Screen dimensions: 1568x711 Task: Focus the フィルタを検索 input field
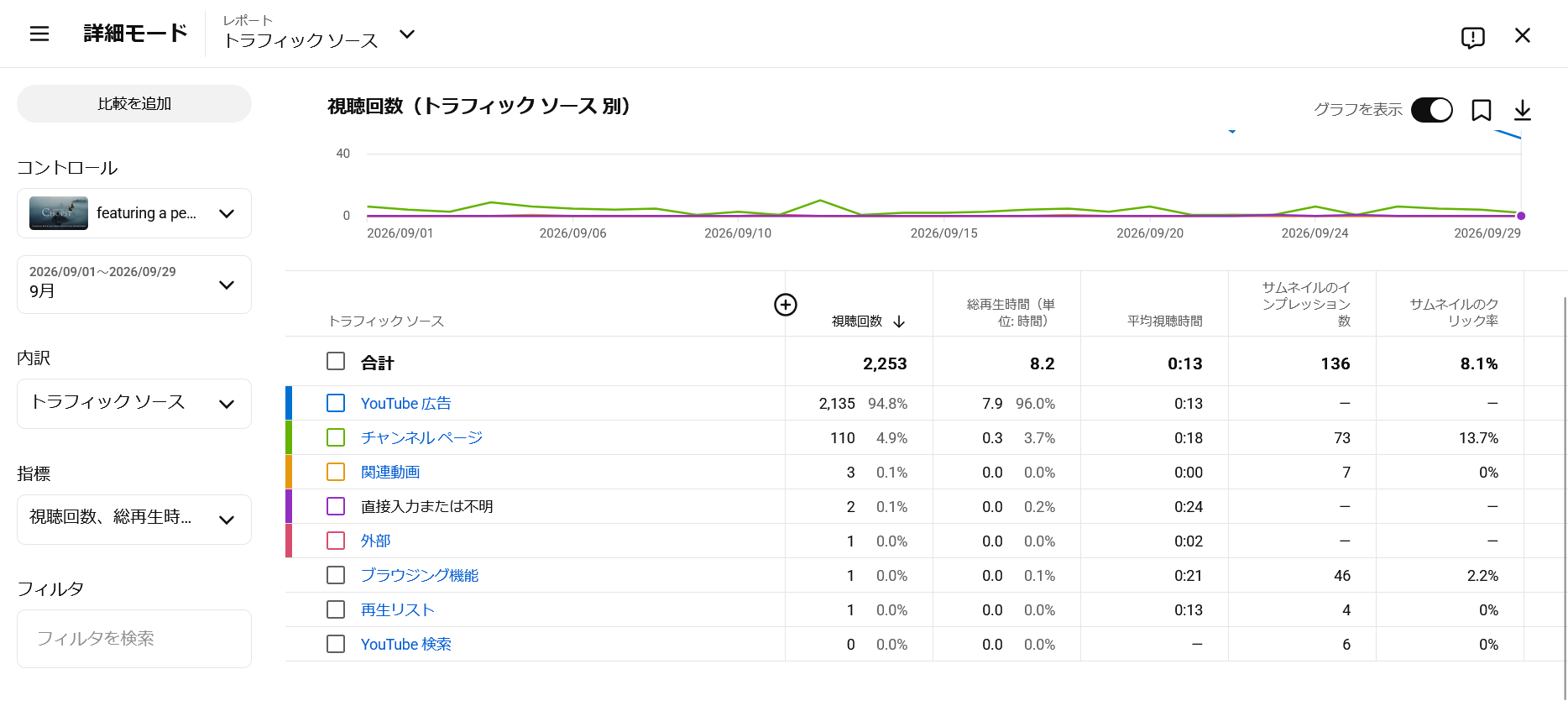pos(134,639)
